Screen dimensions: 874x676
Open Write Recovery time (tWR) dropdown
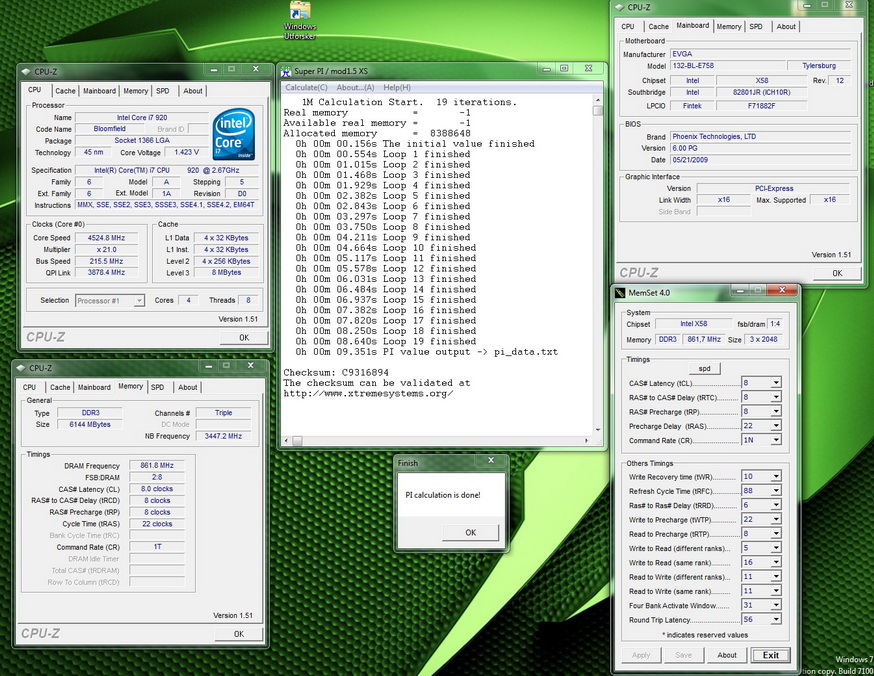point(775,476)
